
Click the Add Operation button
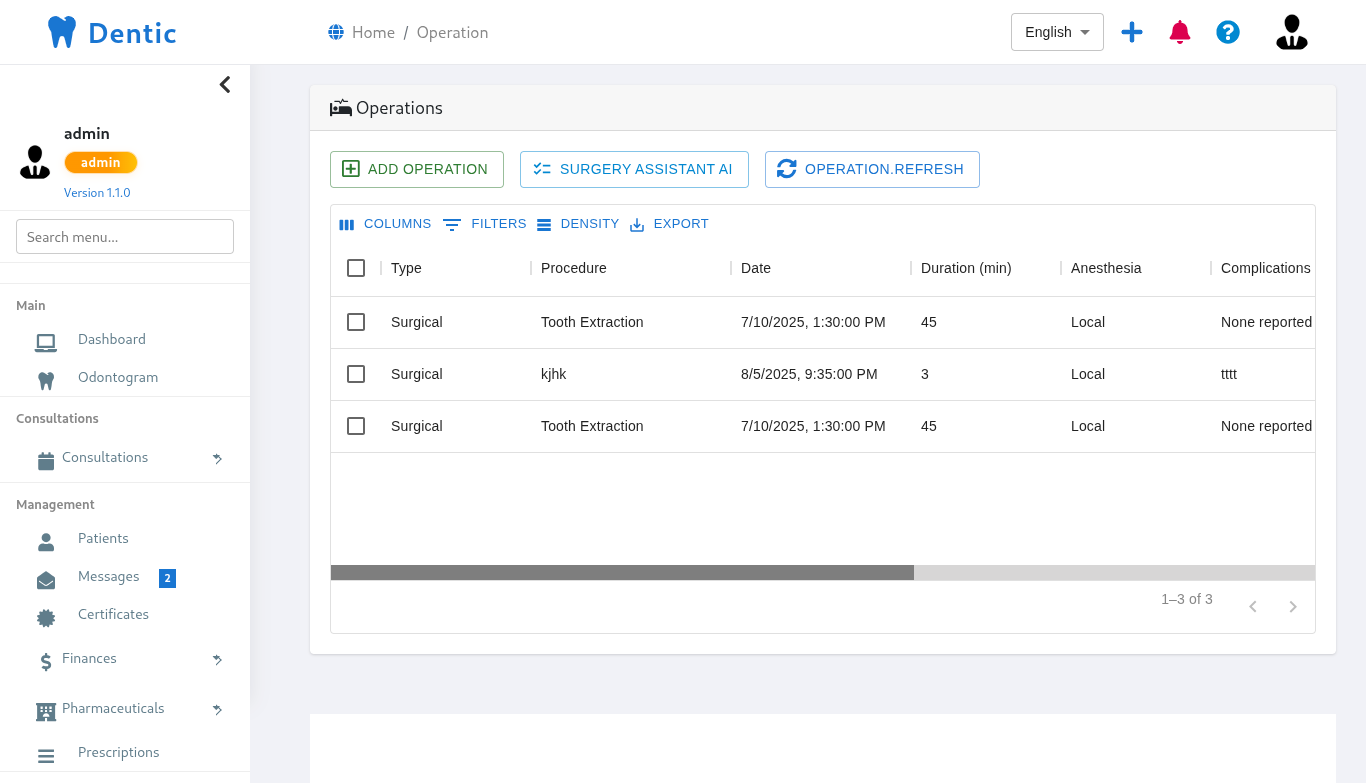click(416, 169)
